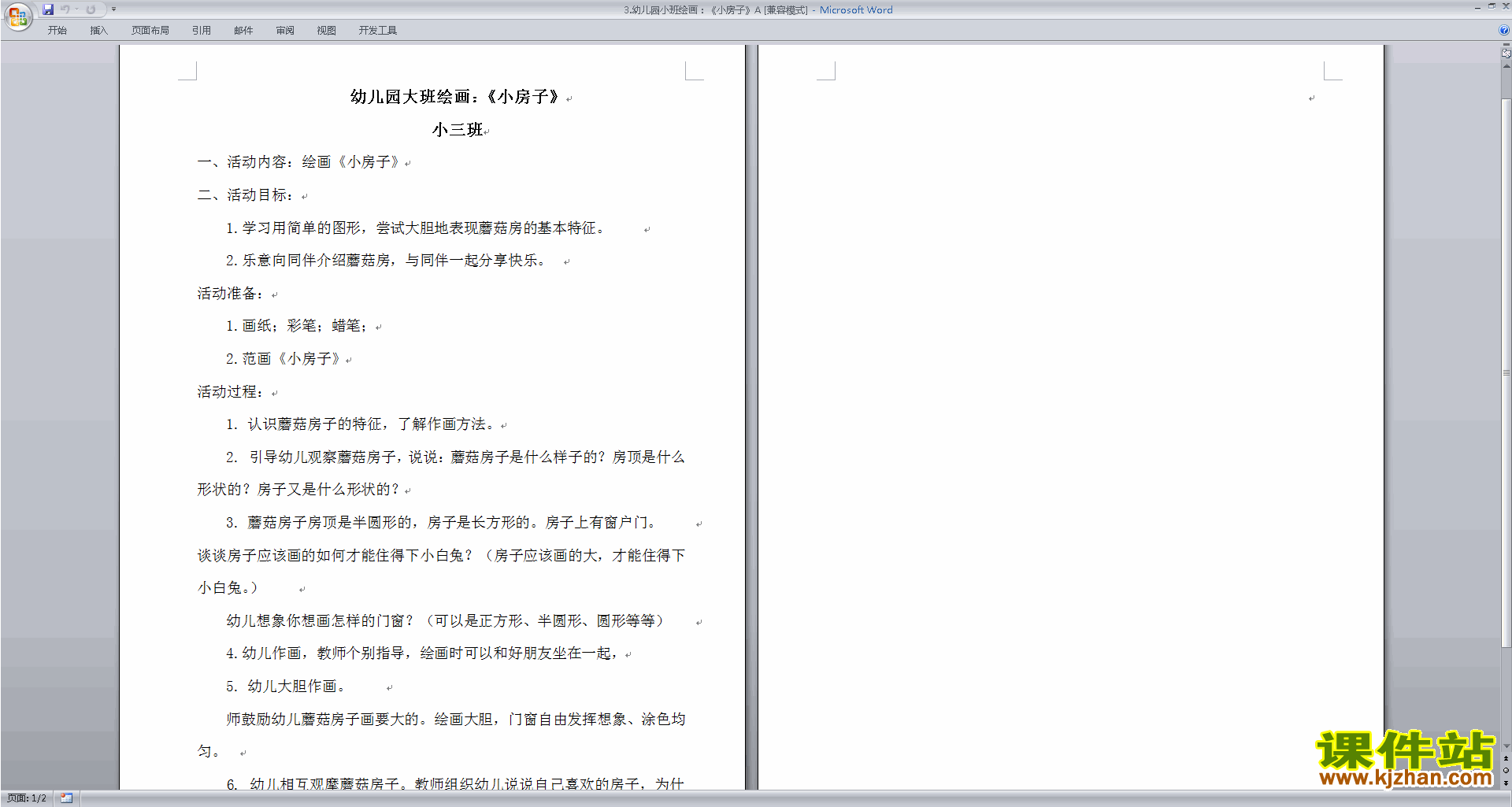Go to previous page double-arrow button
The image size is (1512, 807).
click(x=1506, y=759)
